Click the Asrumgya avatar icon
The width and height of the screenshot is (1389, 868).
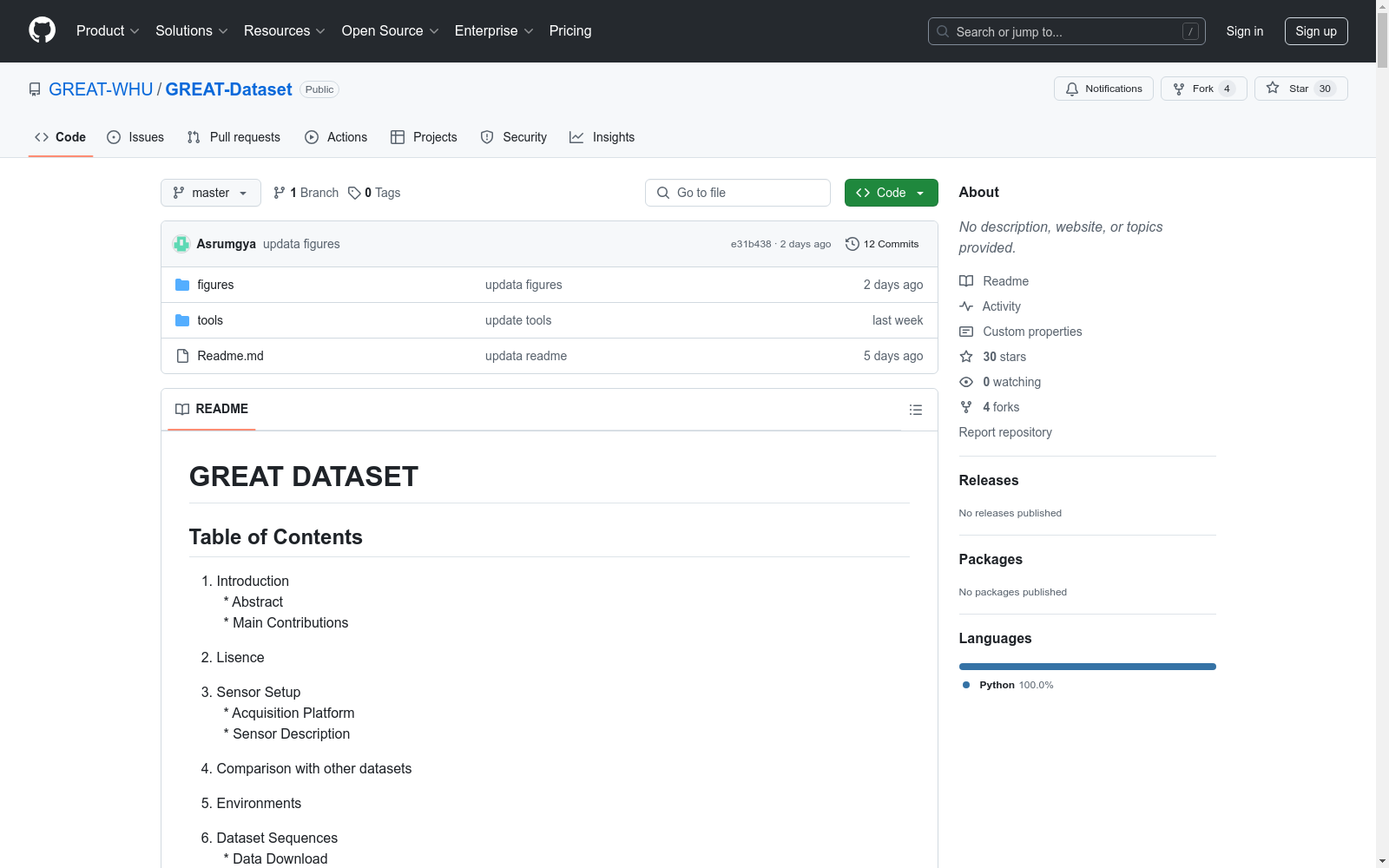tap(181, 244)
